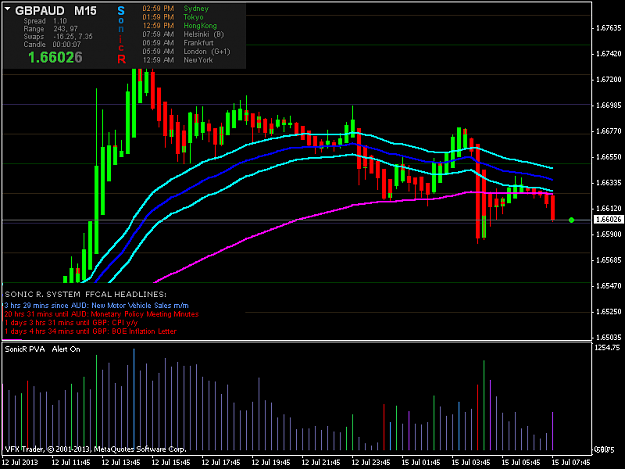This screenshot has width=625, height=469.
Task: Click the 1.65470 price scale label
Action: pyautogui.click(x=608, y=286)
